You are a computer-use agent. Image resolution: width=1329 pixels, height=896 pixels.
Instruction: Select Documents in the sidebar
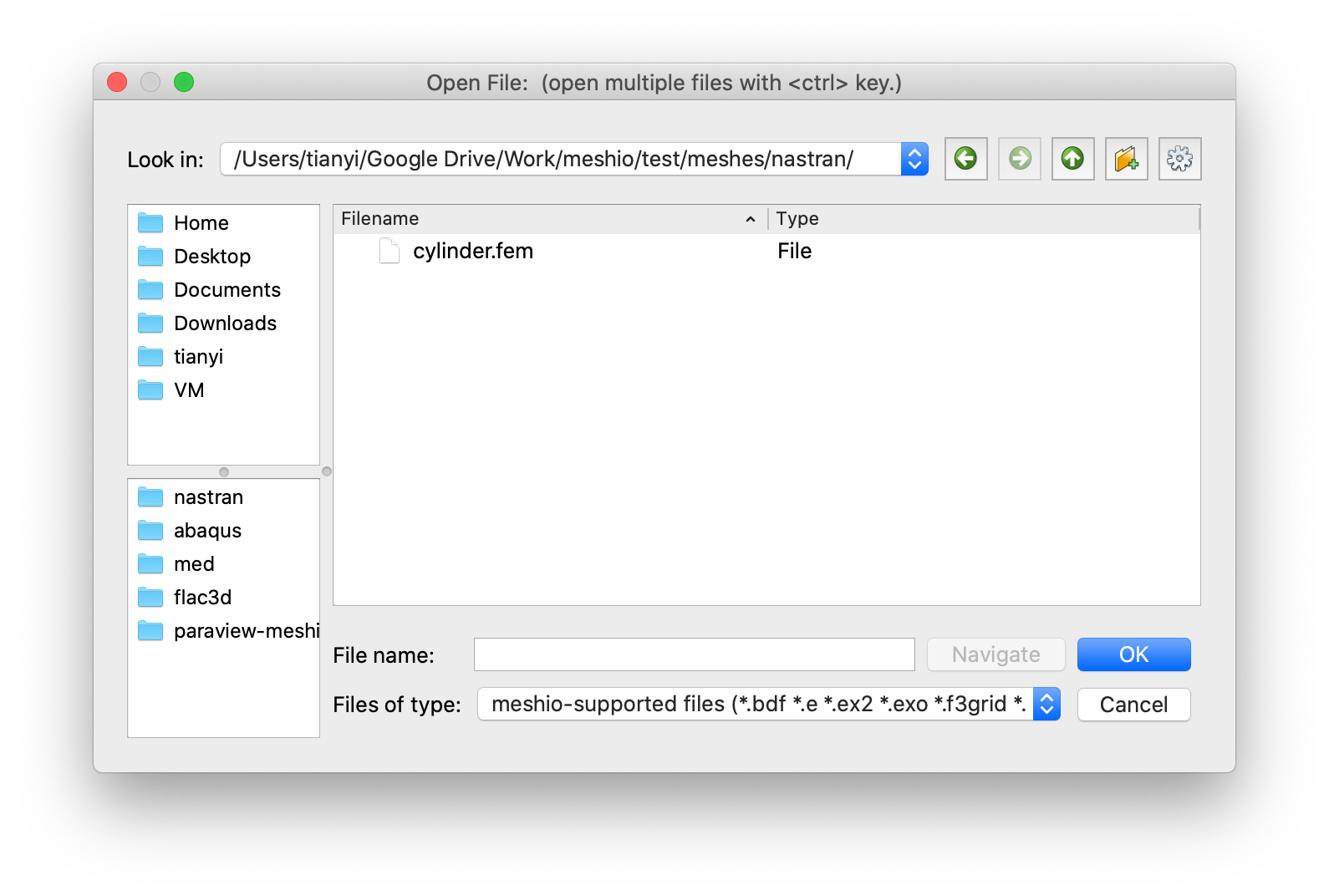tap(223, 290)
